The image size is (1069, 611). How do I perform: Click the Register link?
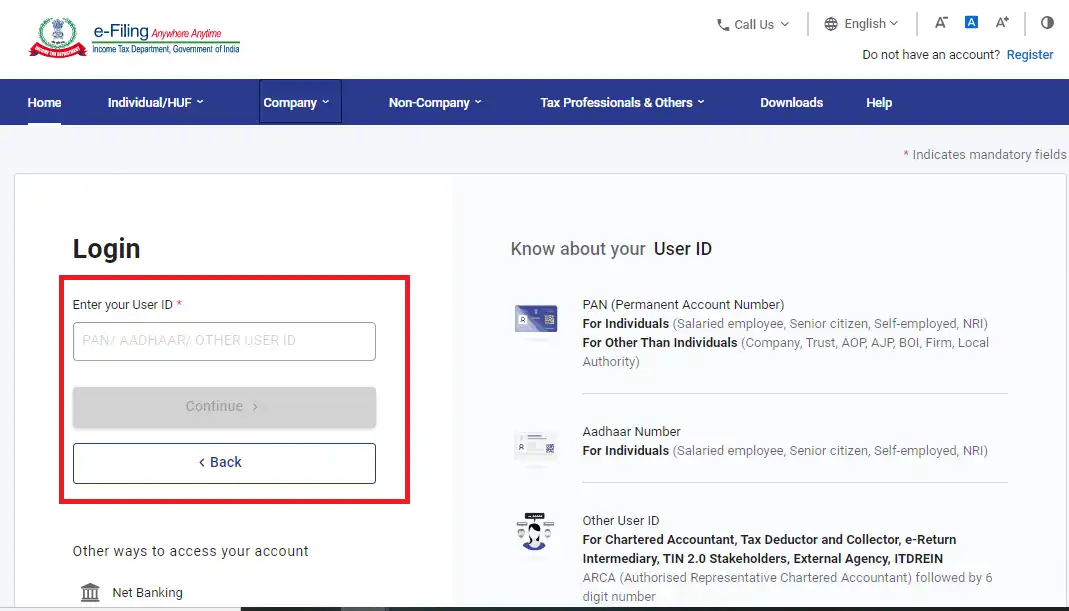point(1030,54)
